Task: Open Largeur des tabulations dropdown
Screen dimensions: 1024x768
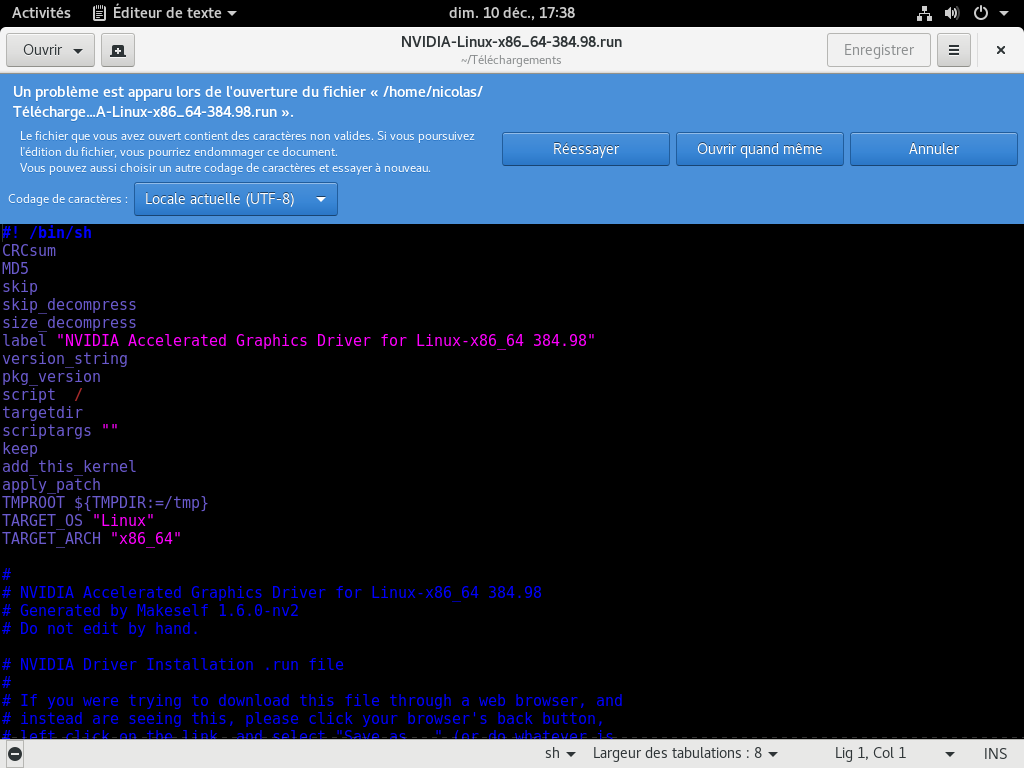Action: [685, 753]
